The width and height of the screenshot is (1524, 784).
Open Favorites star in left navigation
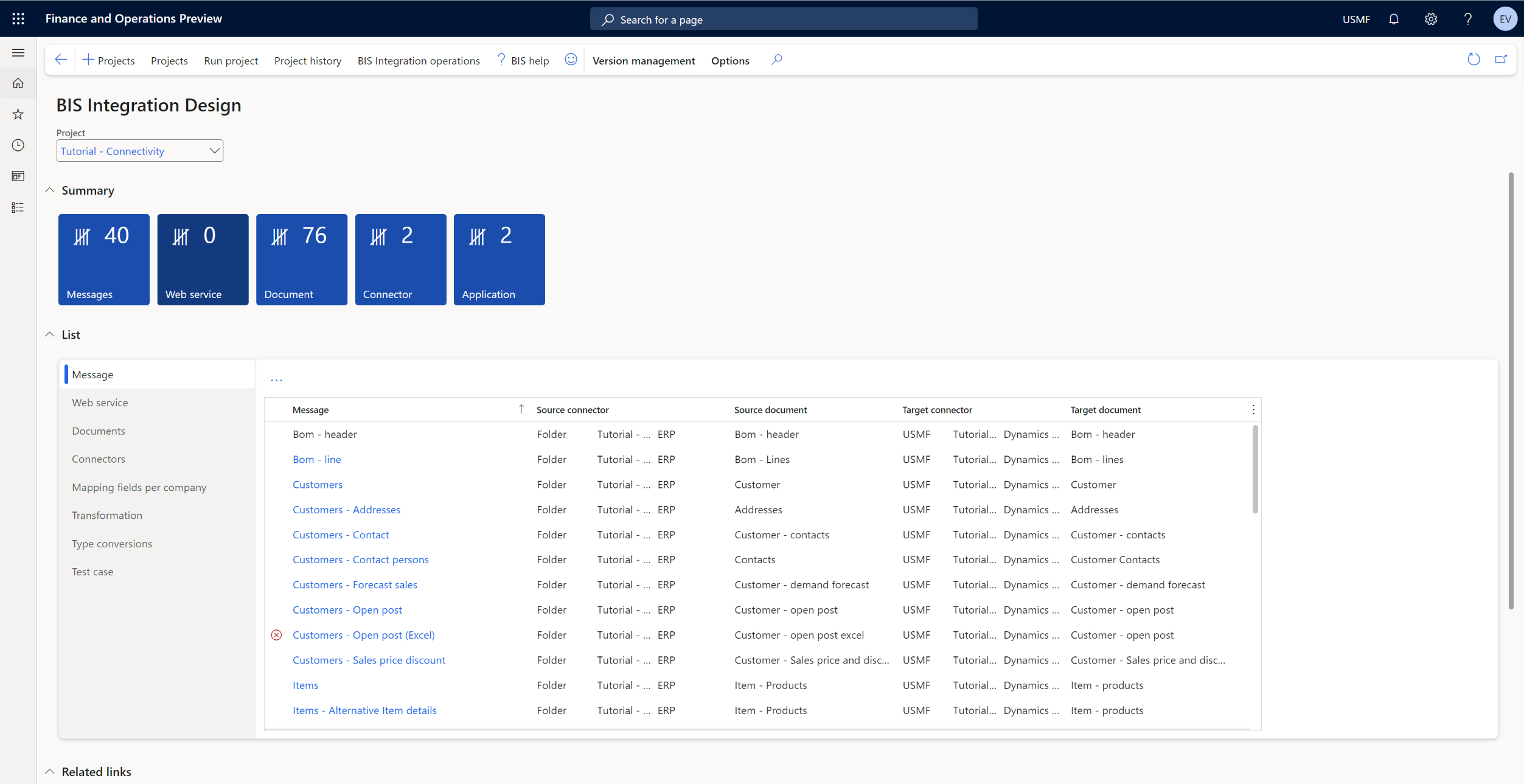pos(18,114)
